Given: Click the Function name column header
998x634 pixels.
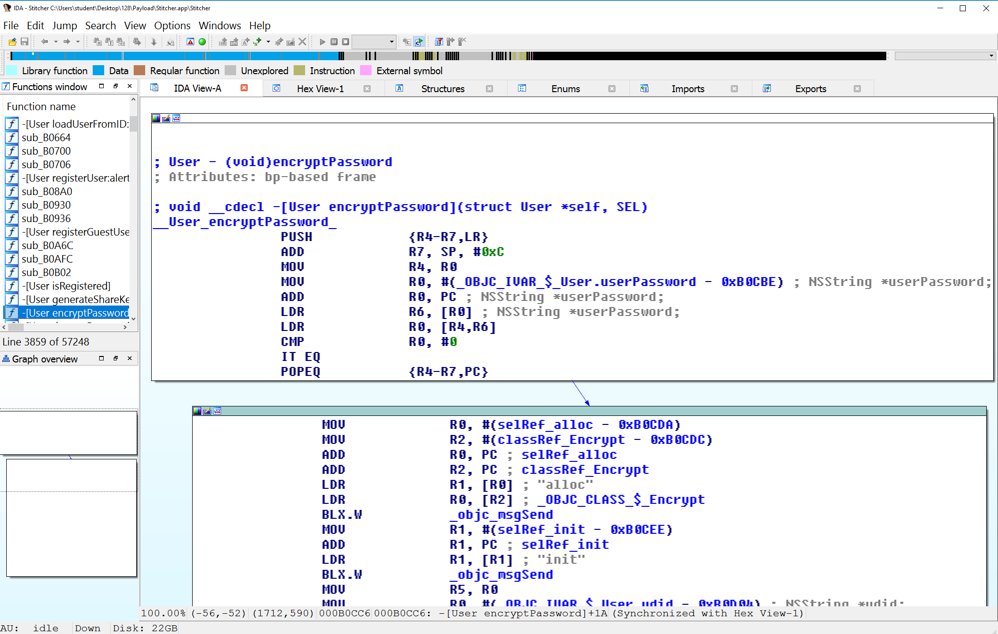Looking at the screenshot, I should tap(41, 106).
